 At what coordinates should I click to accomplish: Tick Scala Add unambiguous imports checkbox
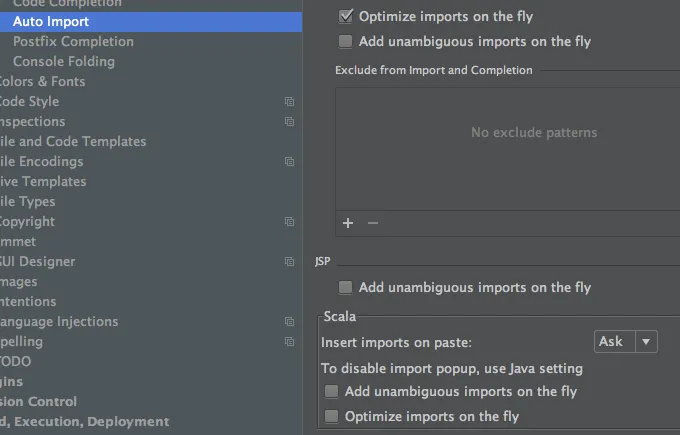[332, 392]
